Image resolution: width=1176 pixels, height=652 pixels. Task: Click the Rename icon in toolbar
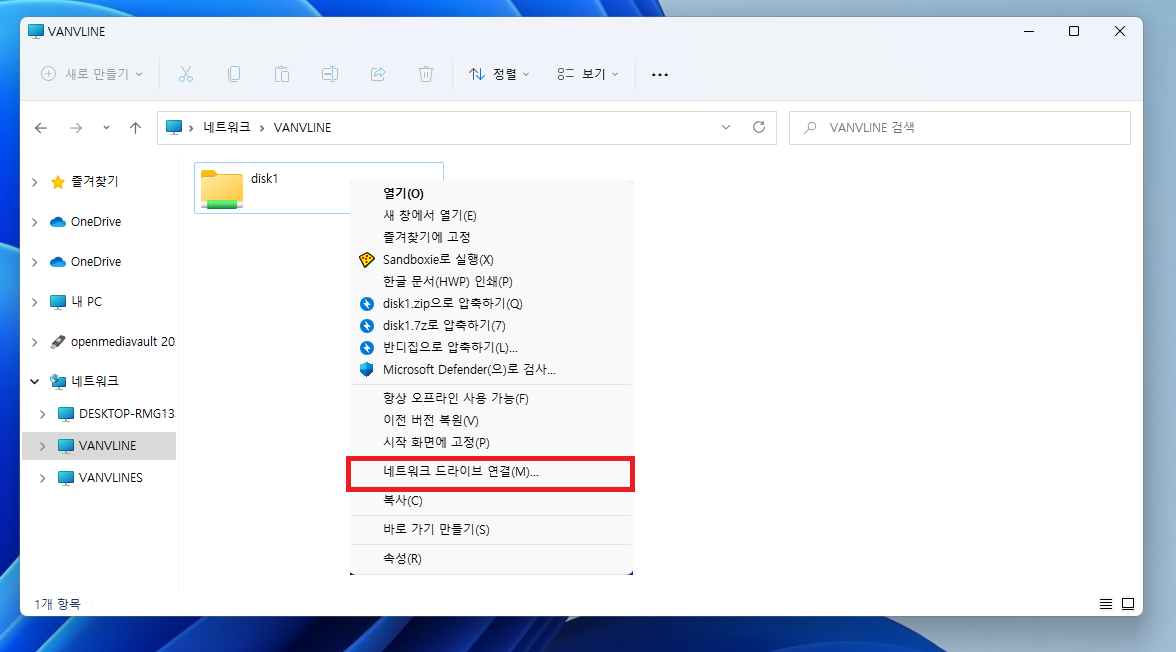click(330, 74)
